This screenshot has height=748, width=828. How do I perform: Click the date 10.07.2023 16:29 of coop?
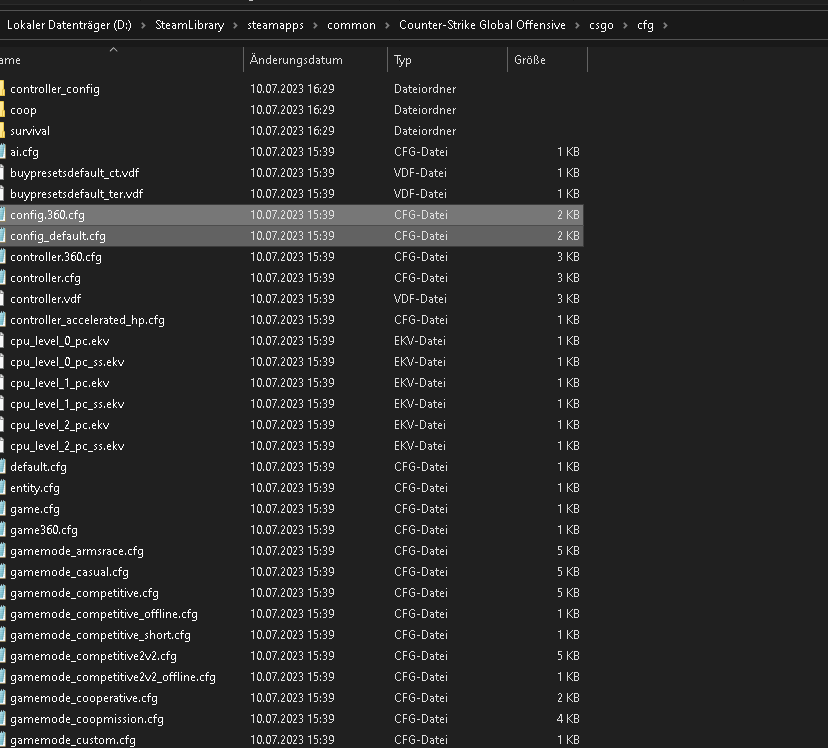tap(292, 110)
